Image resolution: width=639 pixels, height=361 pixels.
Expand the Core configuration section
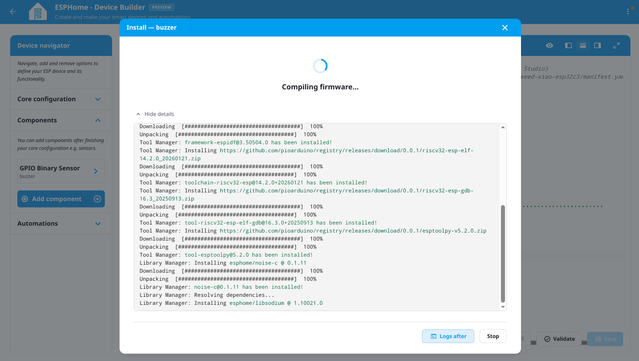(x=61, y=99)
